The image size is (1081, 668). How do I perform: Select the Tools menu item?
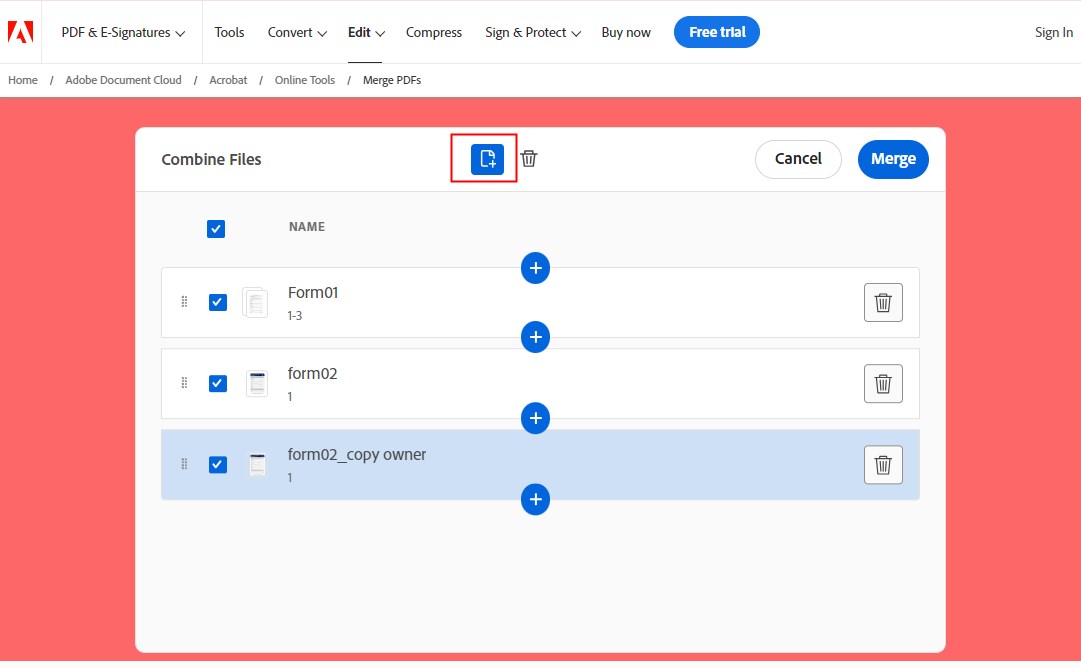pos(229,32)
